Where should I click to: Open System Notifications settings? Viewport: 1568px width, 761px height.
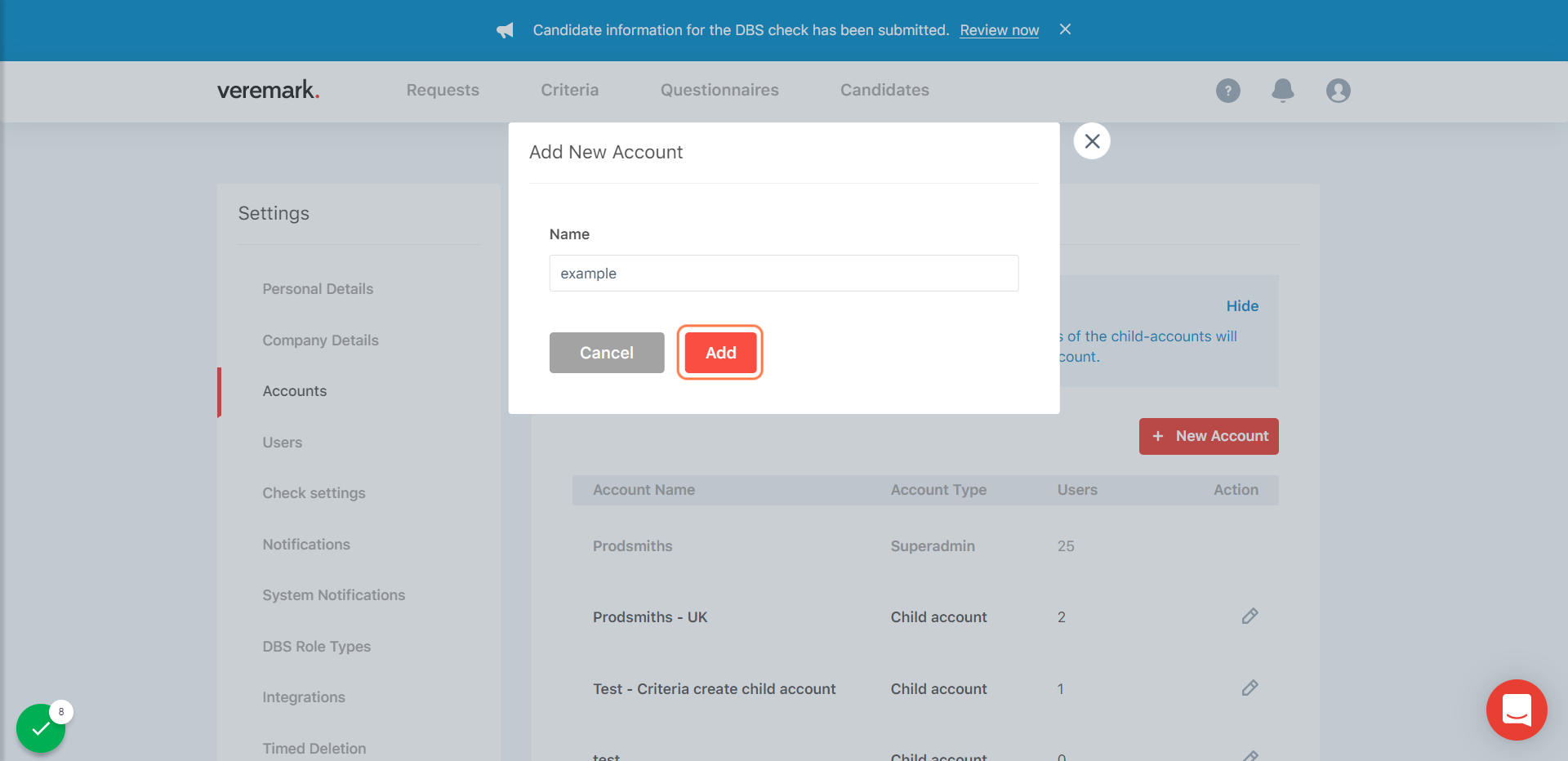333,595
